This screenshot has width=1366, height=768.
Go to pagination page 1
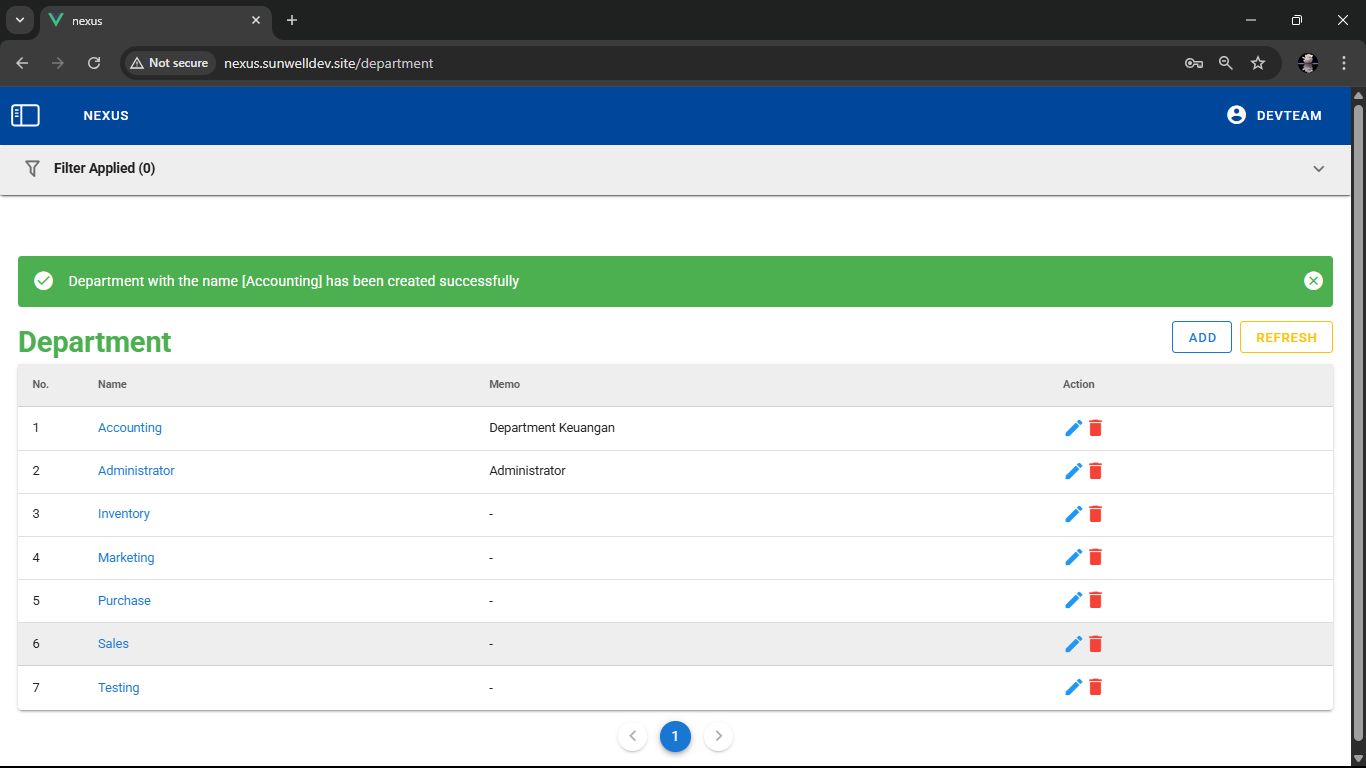(x=675, y=737)
